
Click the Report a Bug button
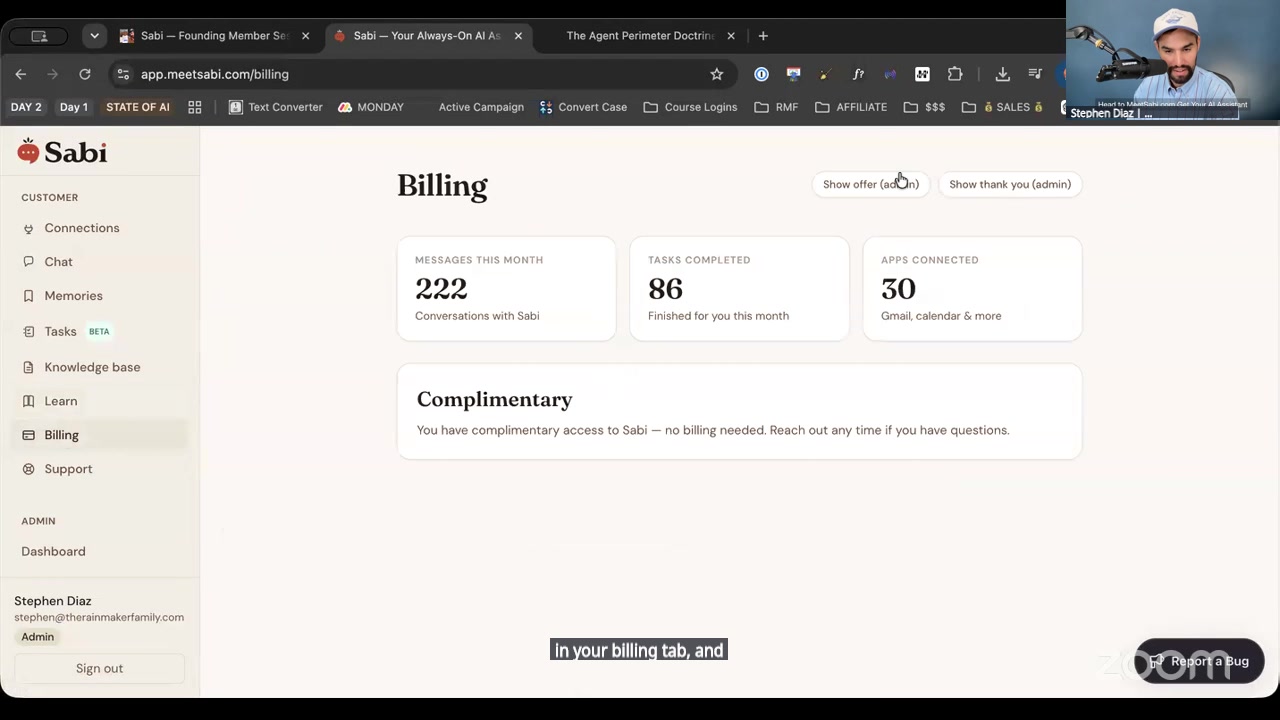click(x=1199, y=661)
